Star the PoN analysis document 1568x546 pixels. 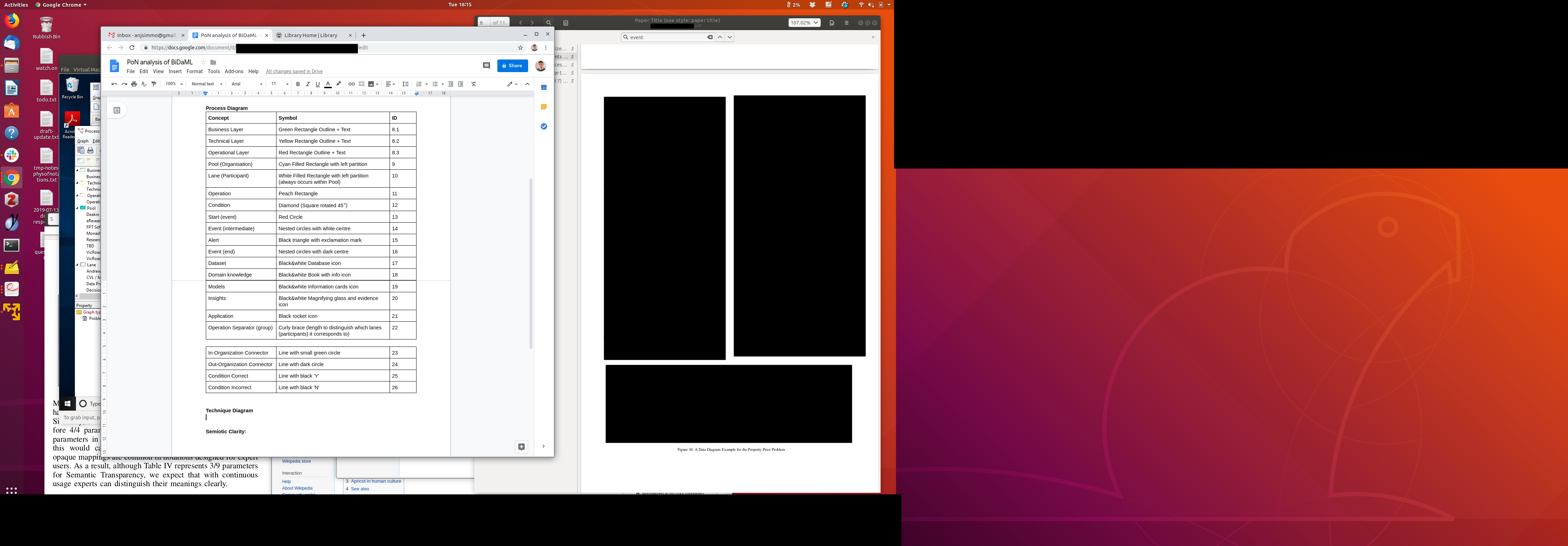[x=203, y=62]
